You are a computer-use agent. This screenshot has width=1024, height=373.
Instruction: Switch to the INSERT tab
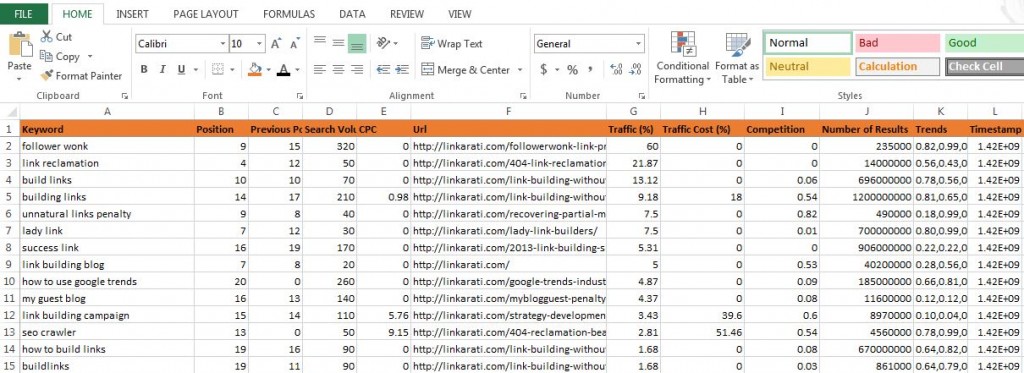[132, 14]
